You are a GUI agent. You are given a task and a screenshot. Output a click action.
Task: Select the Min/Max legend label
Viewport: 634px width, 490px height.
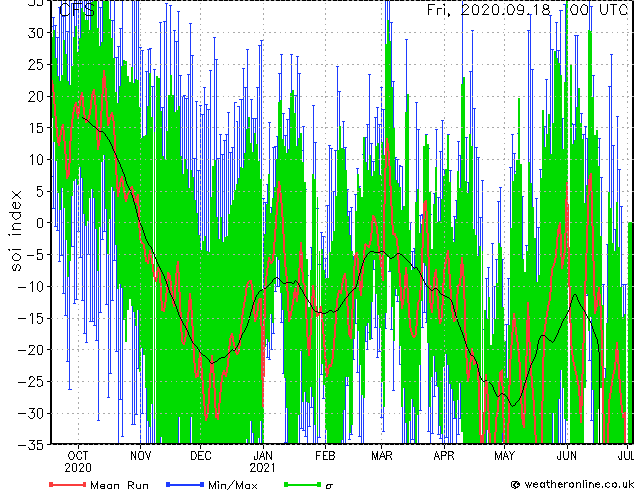[x=233, y=485]
